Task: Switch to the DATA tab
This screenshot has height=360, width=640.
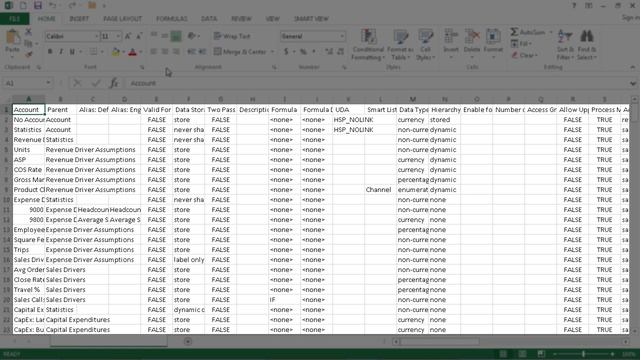Action: coord(209,19)
